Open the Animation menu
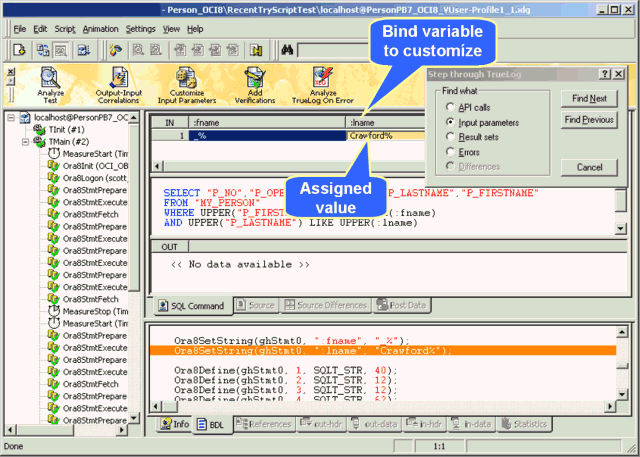 [100, 29]
